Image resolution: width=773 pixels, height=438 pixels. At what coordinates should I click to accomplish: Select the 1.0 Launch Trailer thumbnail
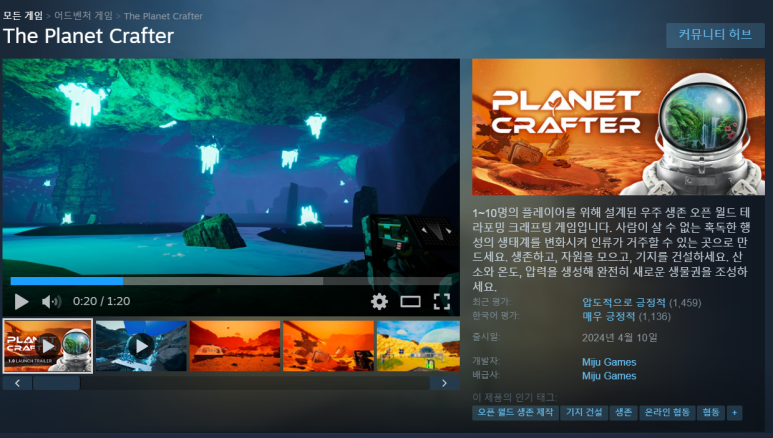tap(48, 346)
